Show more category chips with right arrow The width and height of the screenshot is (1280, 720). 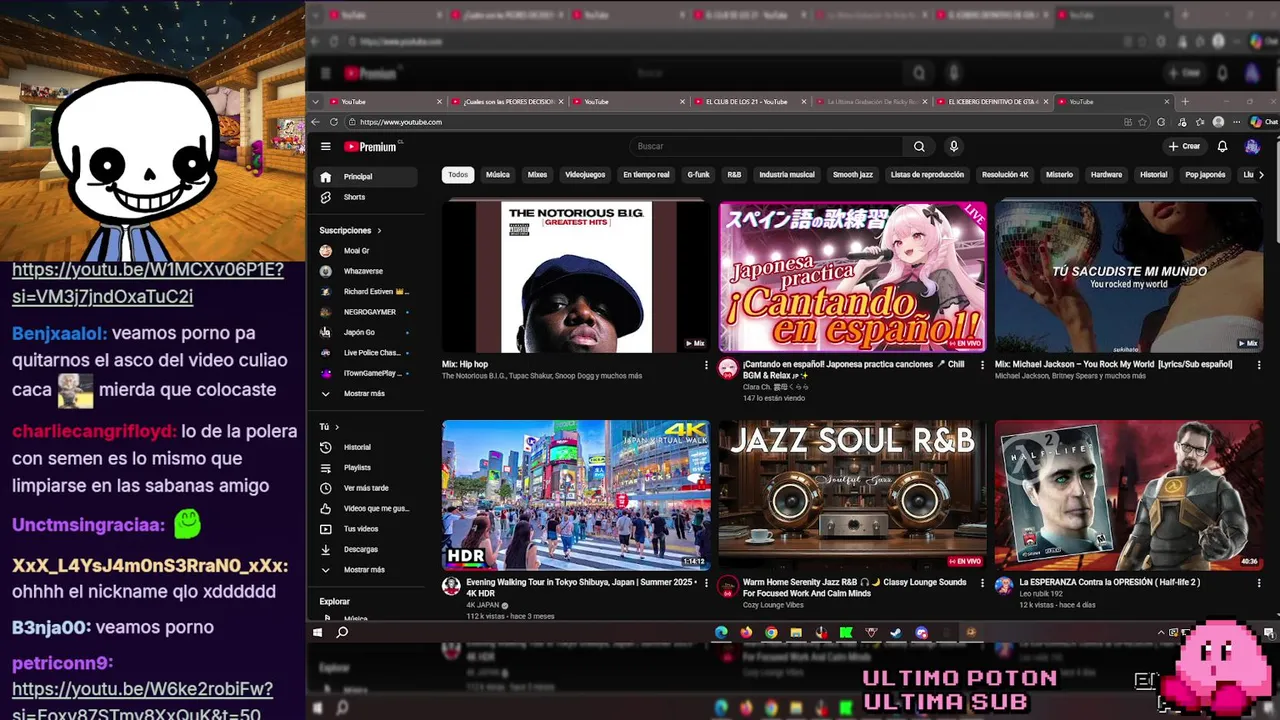(x=1261, y=175)
